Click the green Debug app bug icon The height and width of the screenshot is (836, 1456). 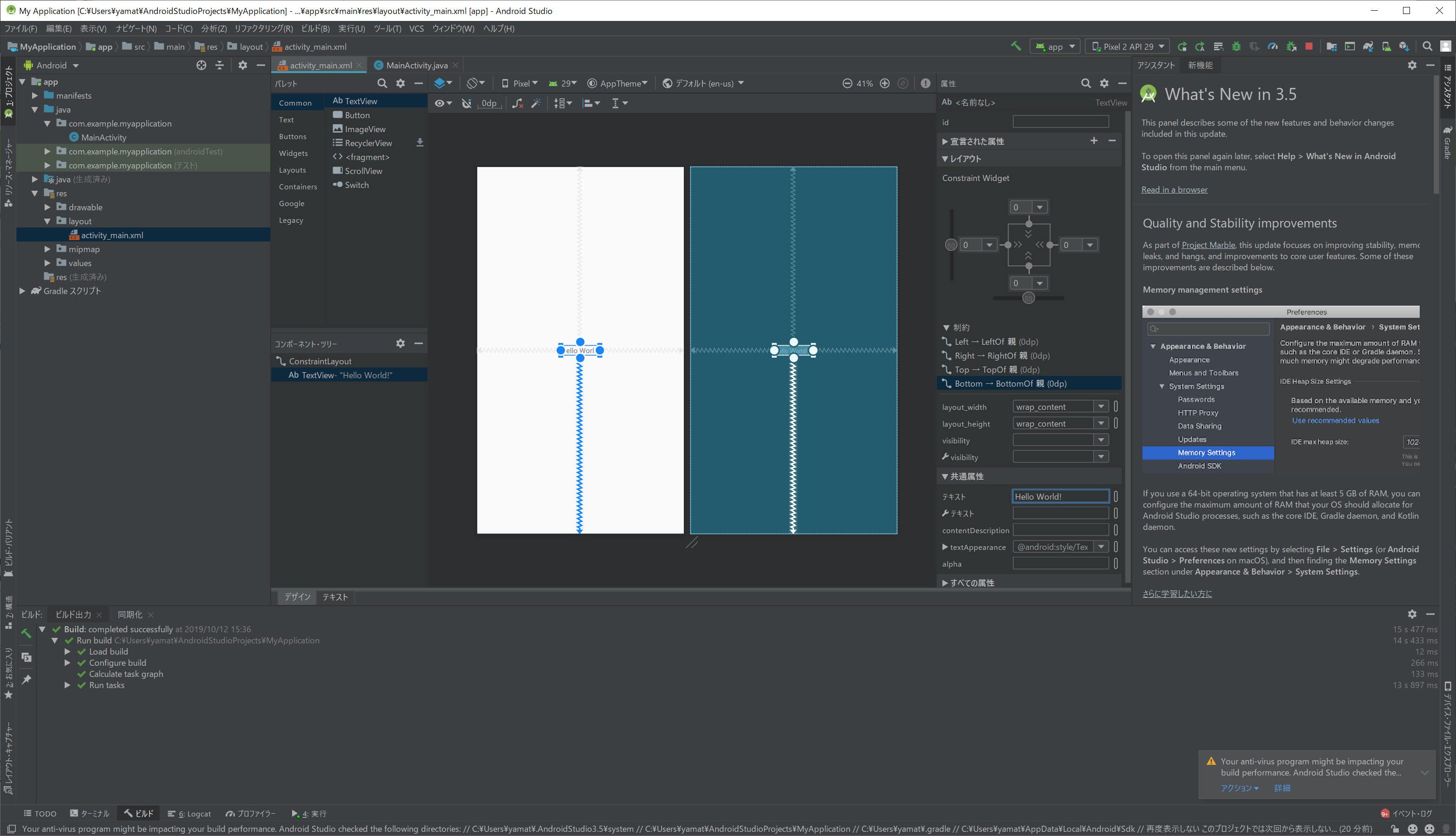[x=1236, y=47]
